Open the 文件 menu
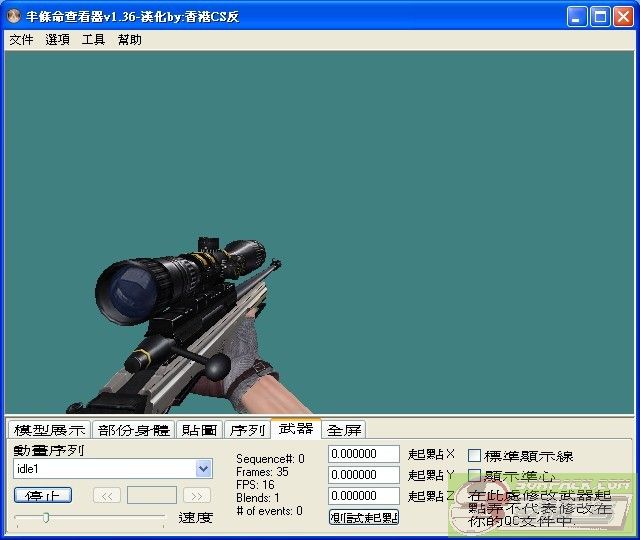This screenshot has width=640, height=540. 21,40
